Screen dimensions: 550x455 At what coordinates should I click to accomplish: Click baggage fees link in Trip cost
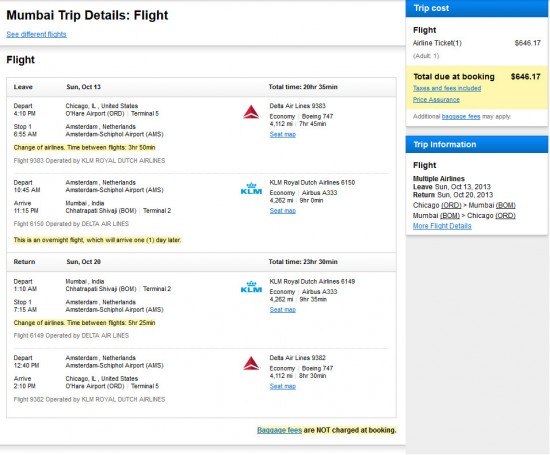(461, 116)
